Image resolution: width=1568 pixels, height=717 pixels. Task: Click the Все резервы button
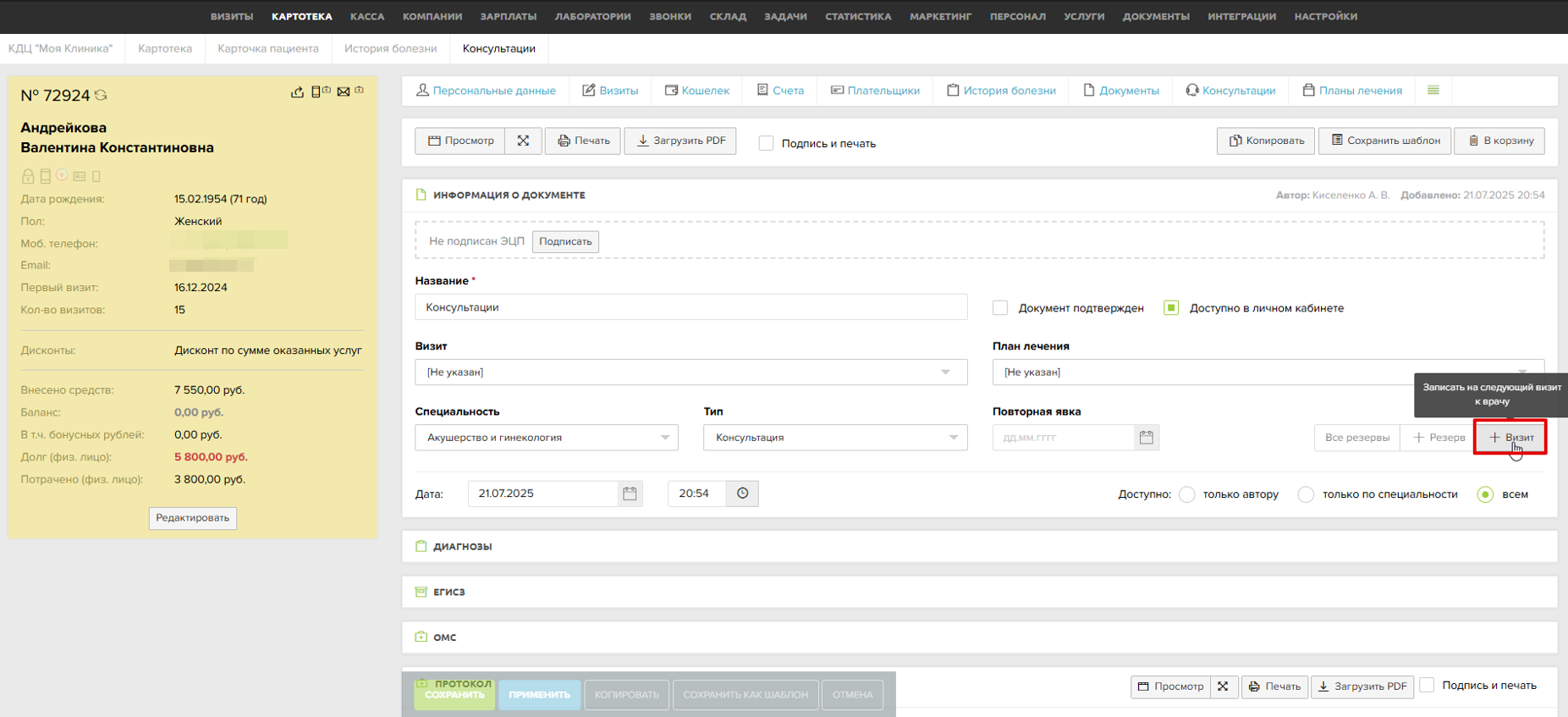1357,438
